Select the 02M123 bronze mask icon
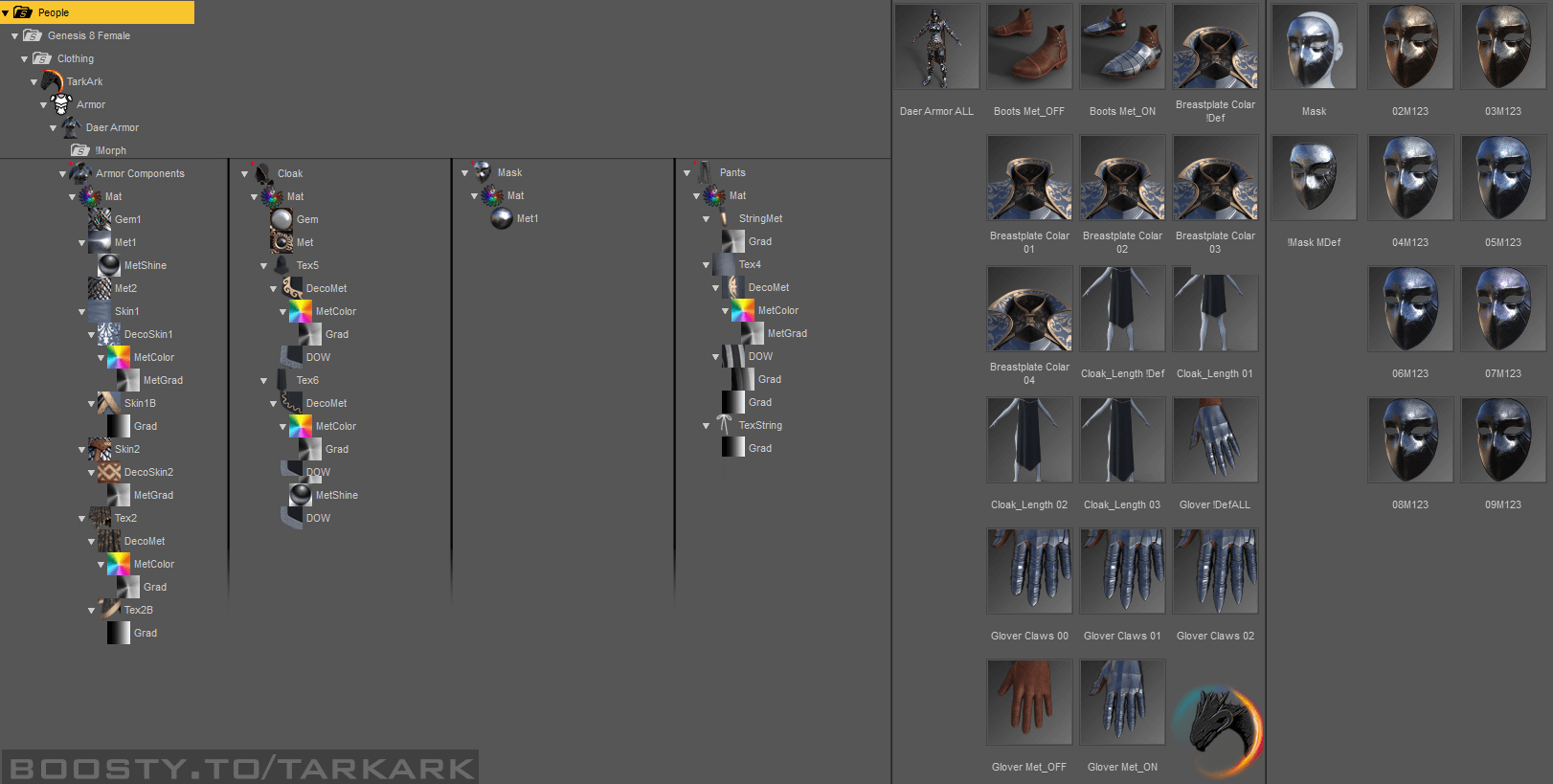The height and width of the screenshot is (784, 1553). click(x=1409, y=47)
